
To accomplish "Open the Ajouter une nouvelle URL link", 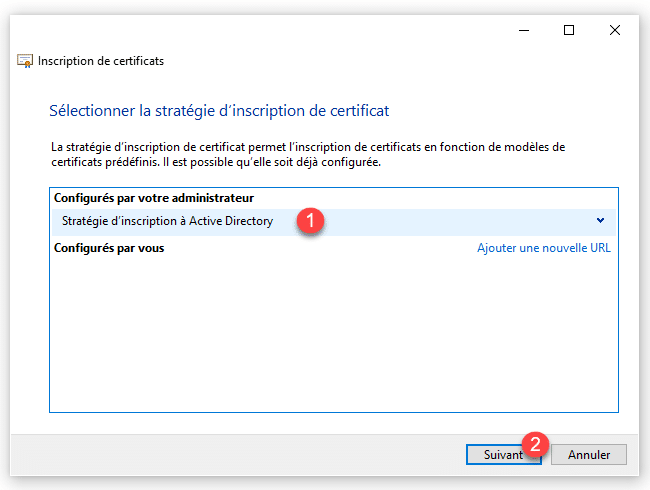I will click(543, 248).
